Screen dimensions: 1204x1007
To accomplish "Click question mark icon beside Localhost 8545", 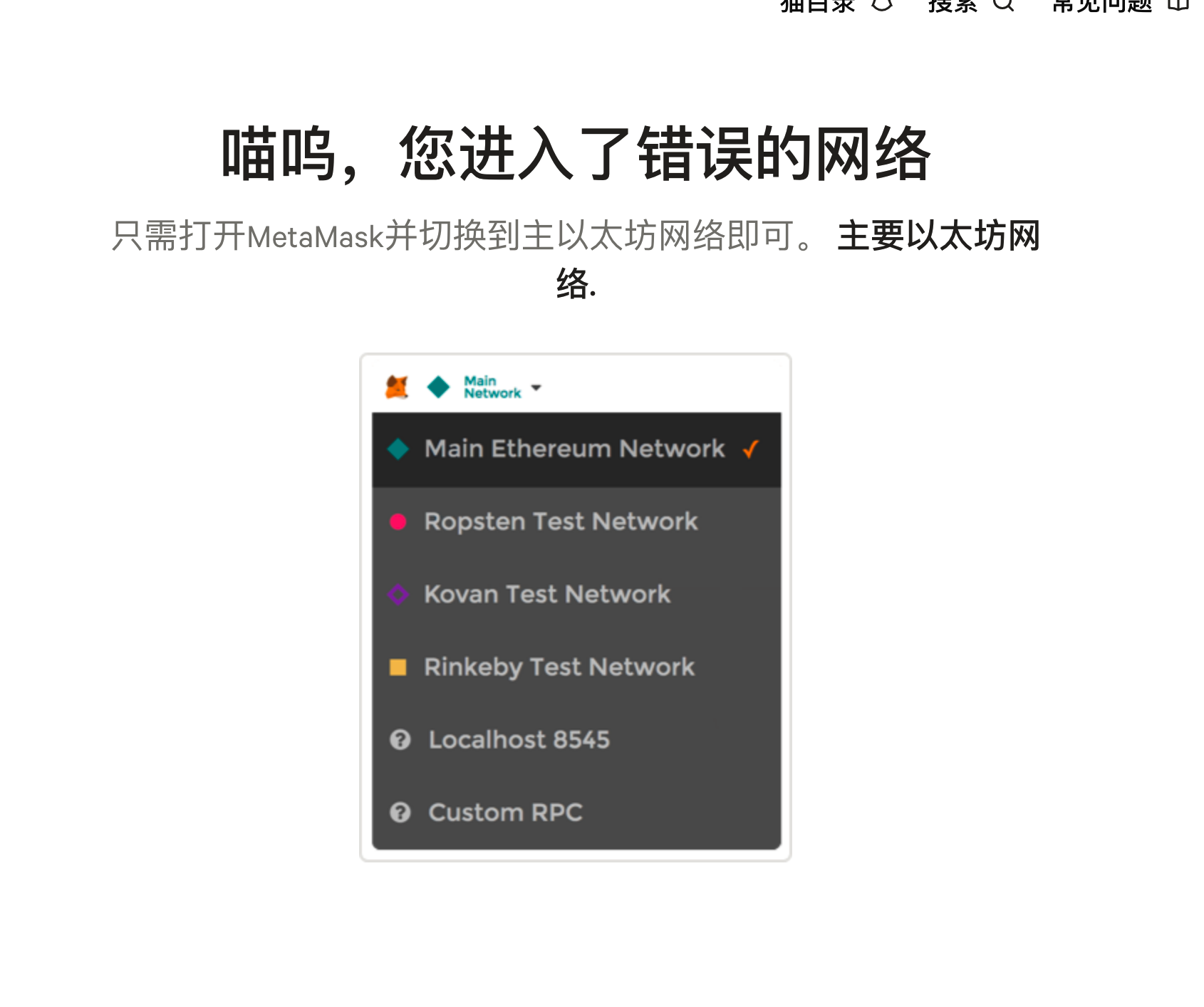I will point(400,740).
